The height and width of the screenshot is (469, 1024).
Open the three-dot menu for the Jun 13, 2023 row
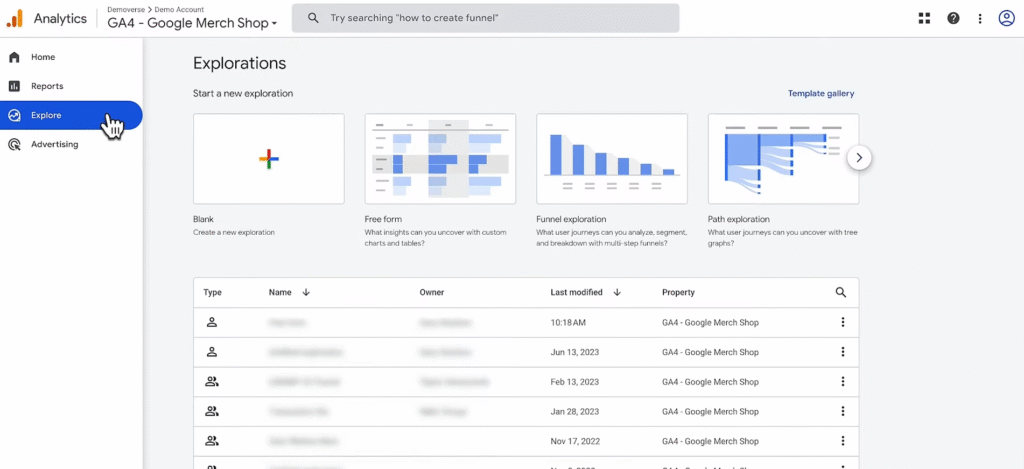click(x=842, y=352)
